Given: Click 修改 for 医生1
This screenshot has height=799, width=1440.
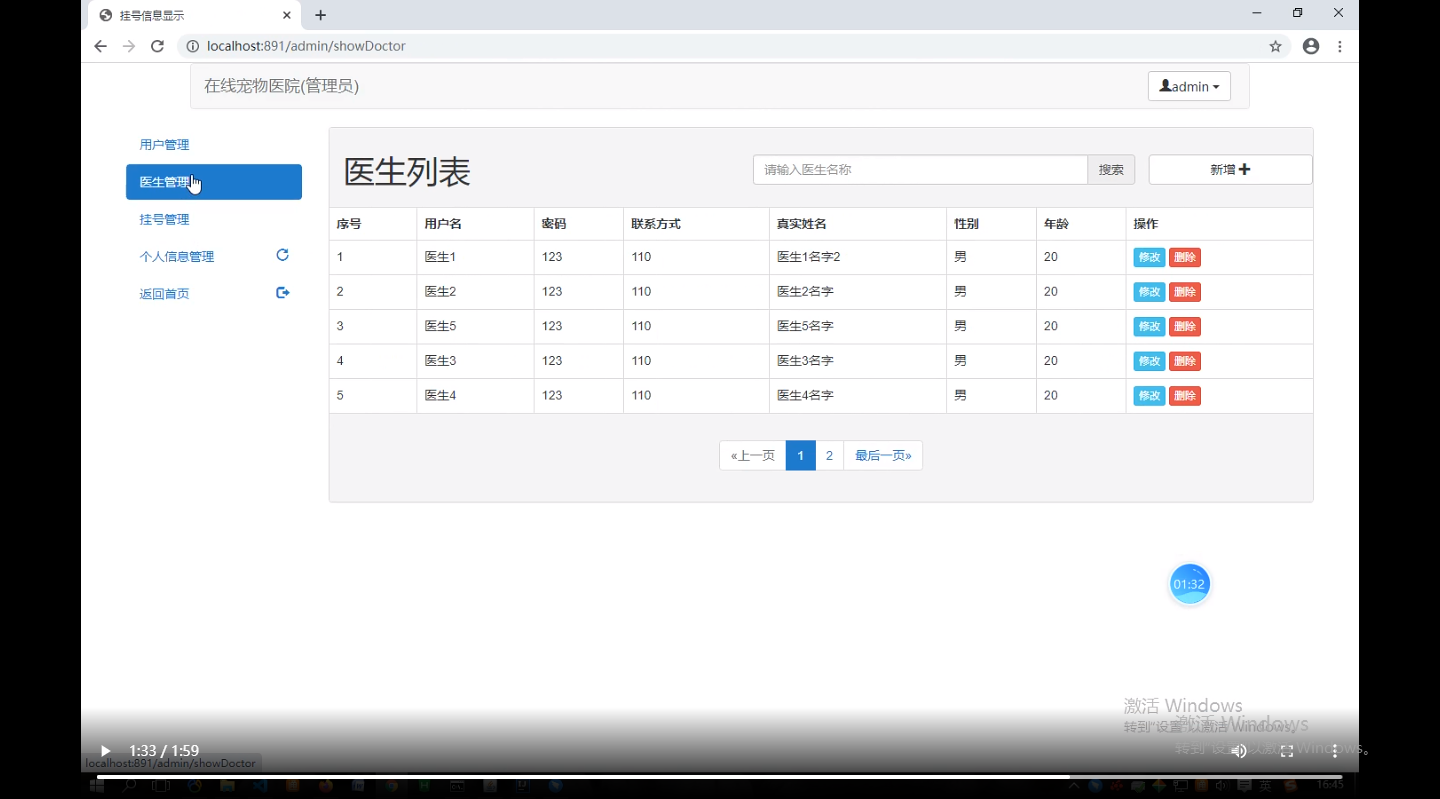Looking at the screenshot, I should point(1149,257).
